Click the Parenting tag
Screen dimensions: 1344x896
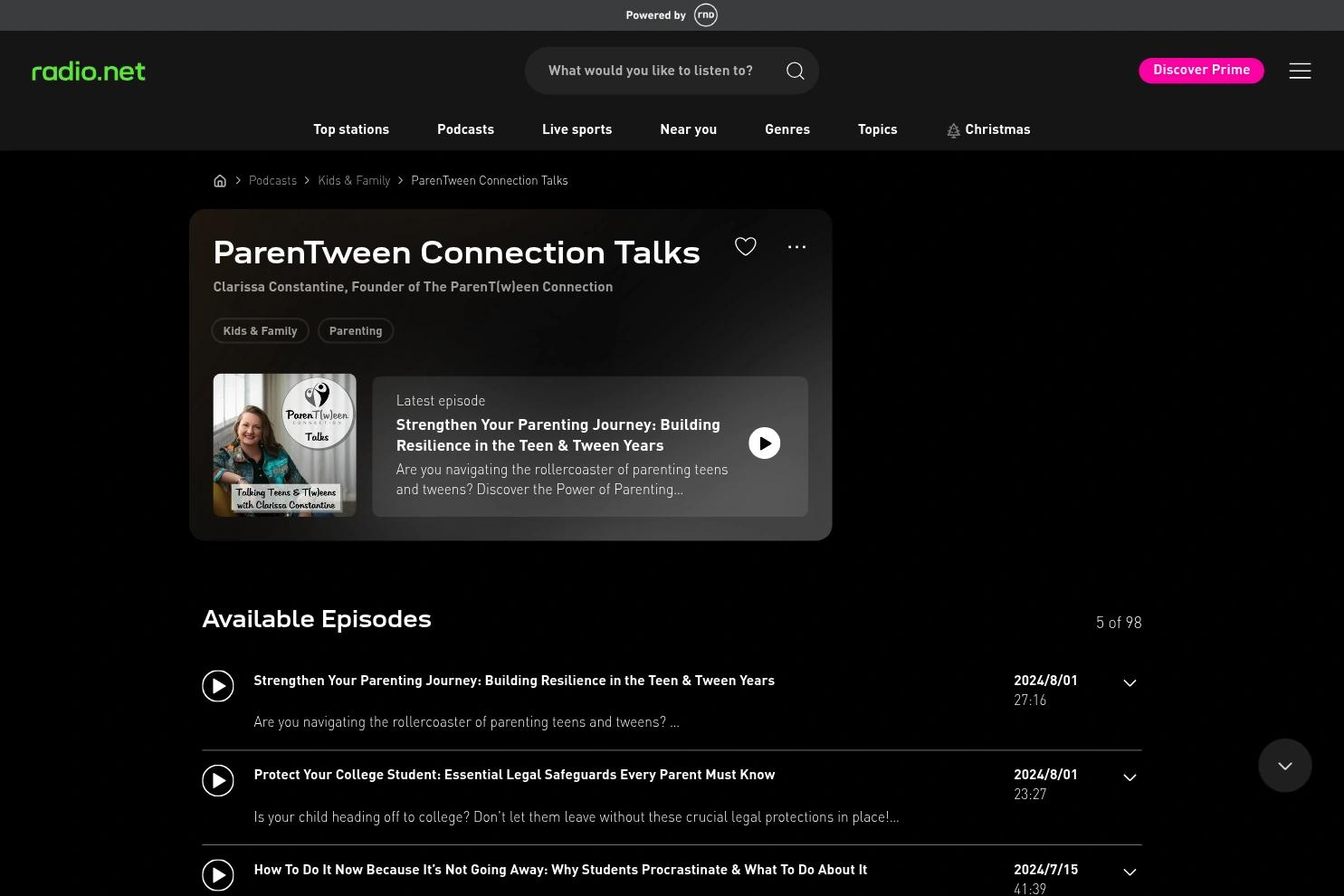point(356,331)
